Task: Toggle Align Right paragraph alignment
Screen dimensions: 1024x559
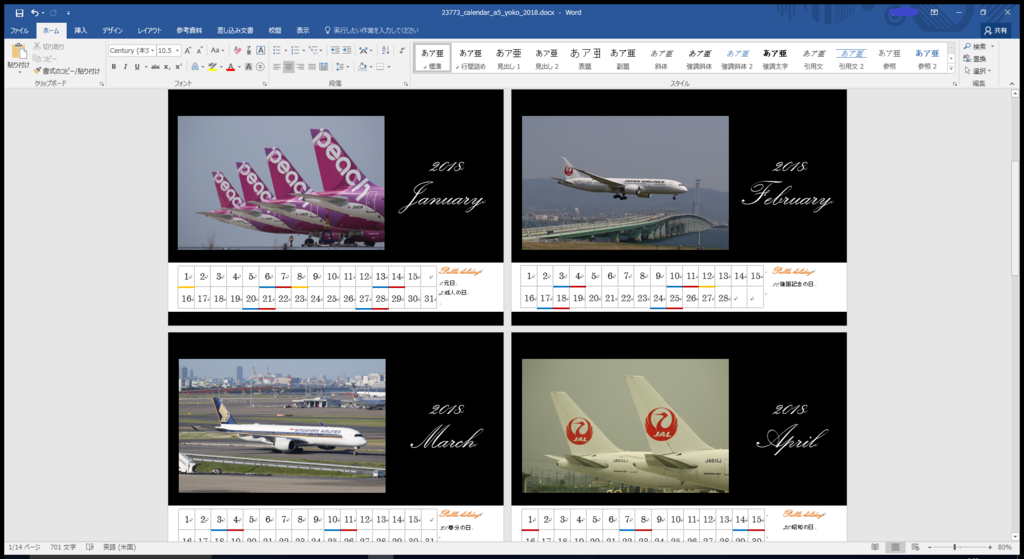Action: click(x=300, y=67)
